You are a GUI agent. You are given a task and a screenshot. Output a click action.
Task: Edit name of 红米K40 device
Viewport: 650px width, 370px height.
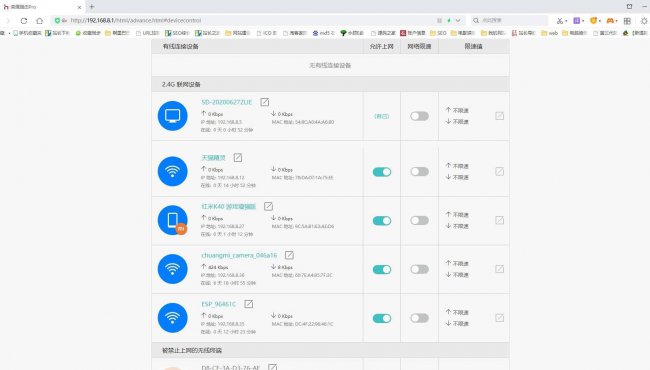click(x=268, y=206)
